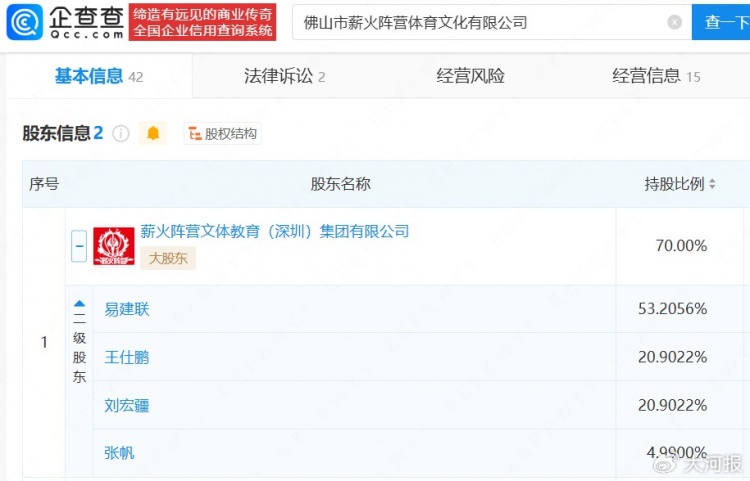This screenshot has width=750, height=481.
Task: Collapse the 二级股东 arrow
Action: click(80, 304)
